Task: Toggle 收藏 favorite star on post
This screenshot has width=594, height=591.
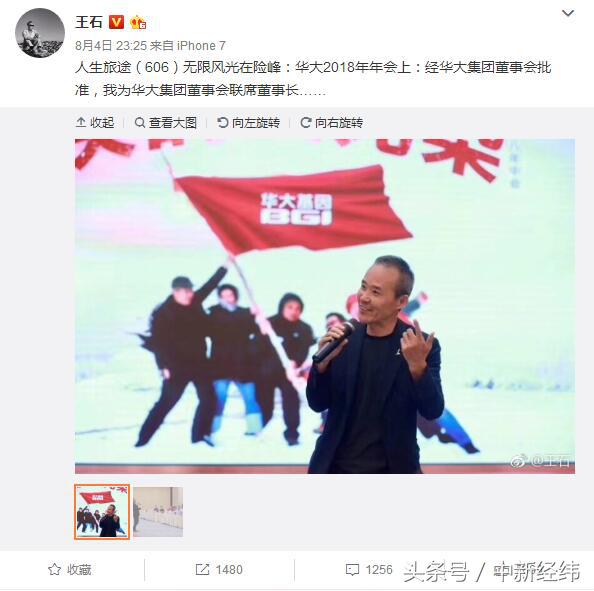Action: pyautogui.click(x=70, y=569)
